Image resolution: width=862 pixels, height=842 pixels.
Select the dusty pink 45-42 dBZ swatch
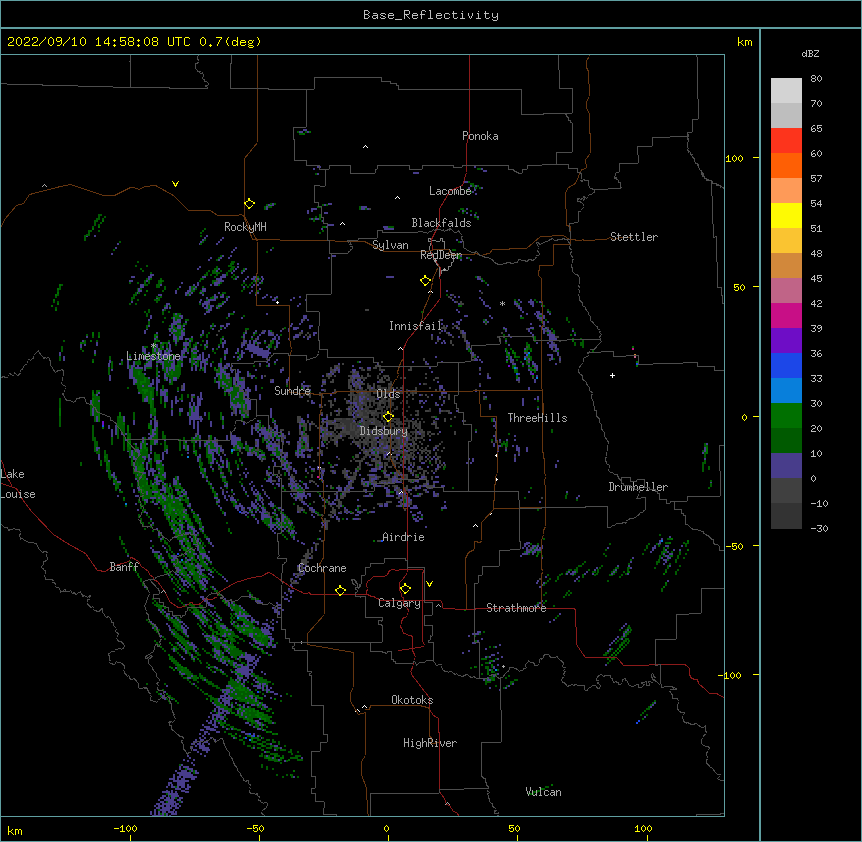coord(786,291)
